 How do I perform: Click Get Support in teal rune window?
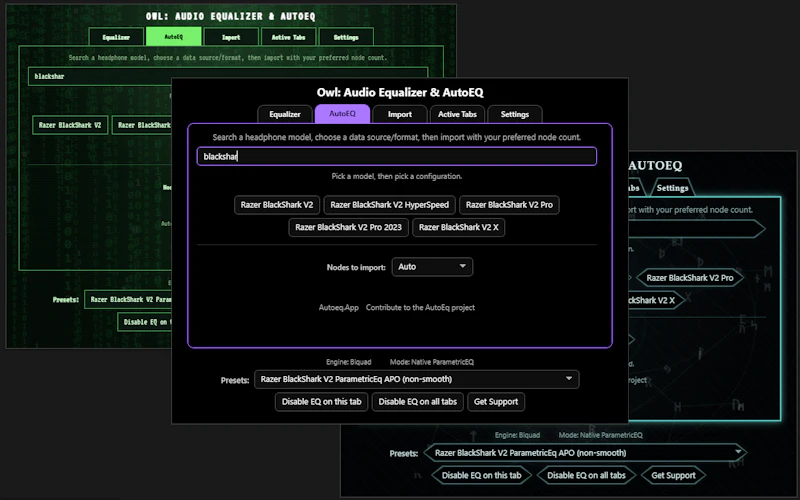click(673, 475)
